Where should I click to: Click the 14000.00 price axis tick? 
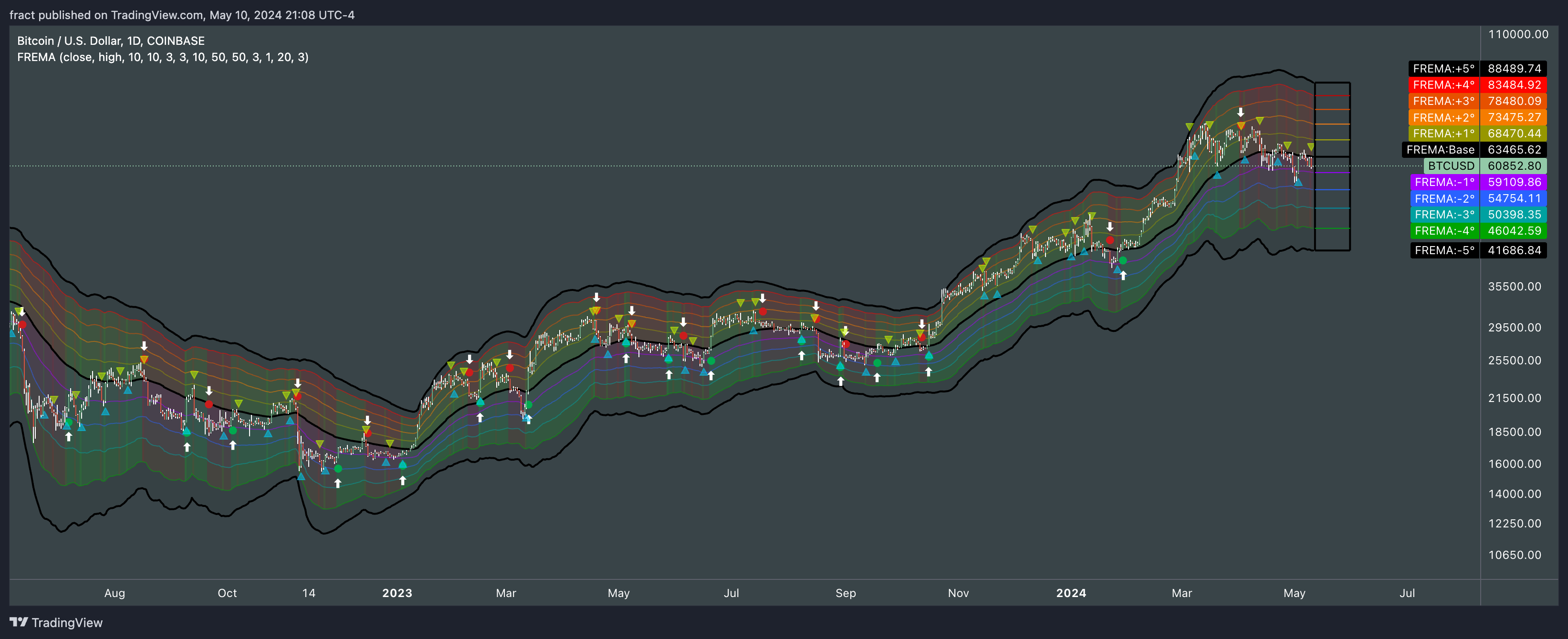tap(1515, 494)
